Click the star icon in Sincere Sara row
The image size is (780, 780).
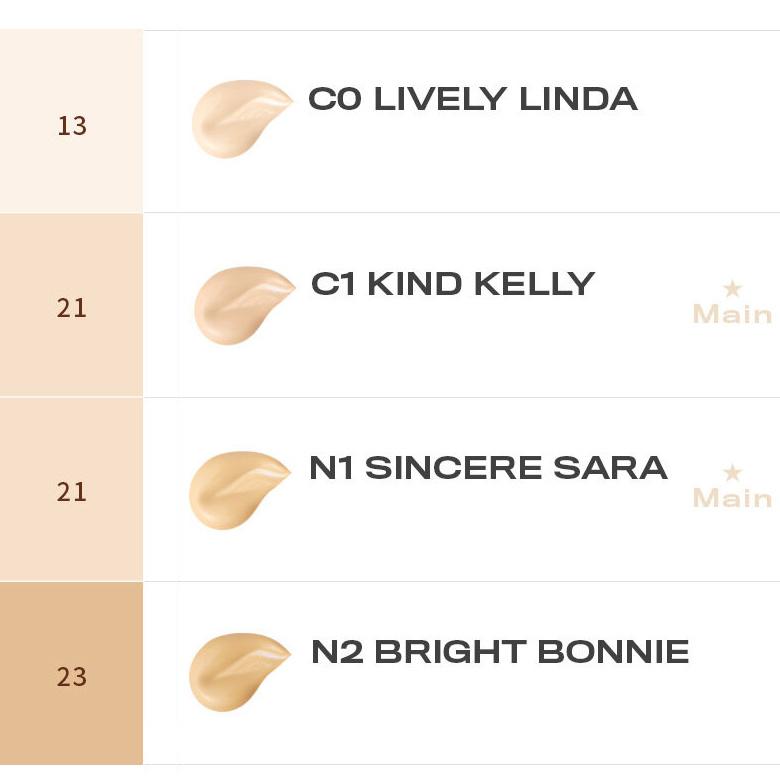tap(732, 473)
